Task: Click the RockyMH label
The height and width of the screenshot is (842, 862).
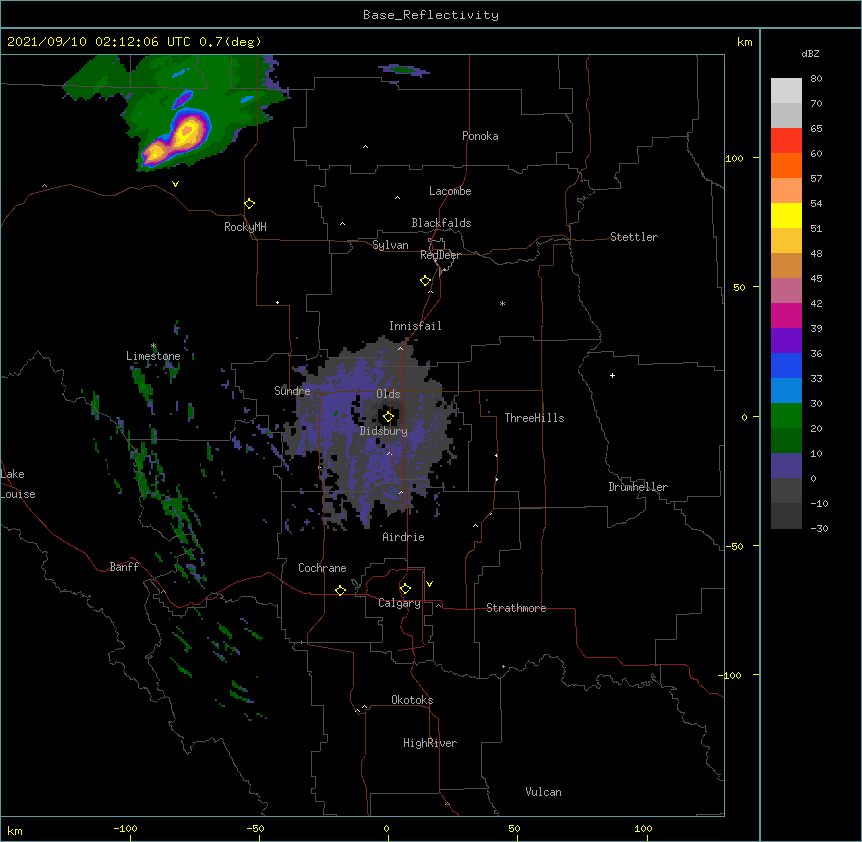Action: [245, 227]
